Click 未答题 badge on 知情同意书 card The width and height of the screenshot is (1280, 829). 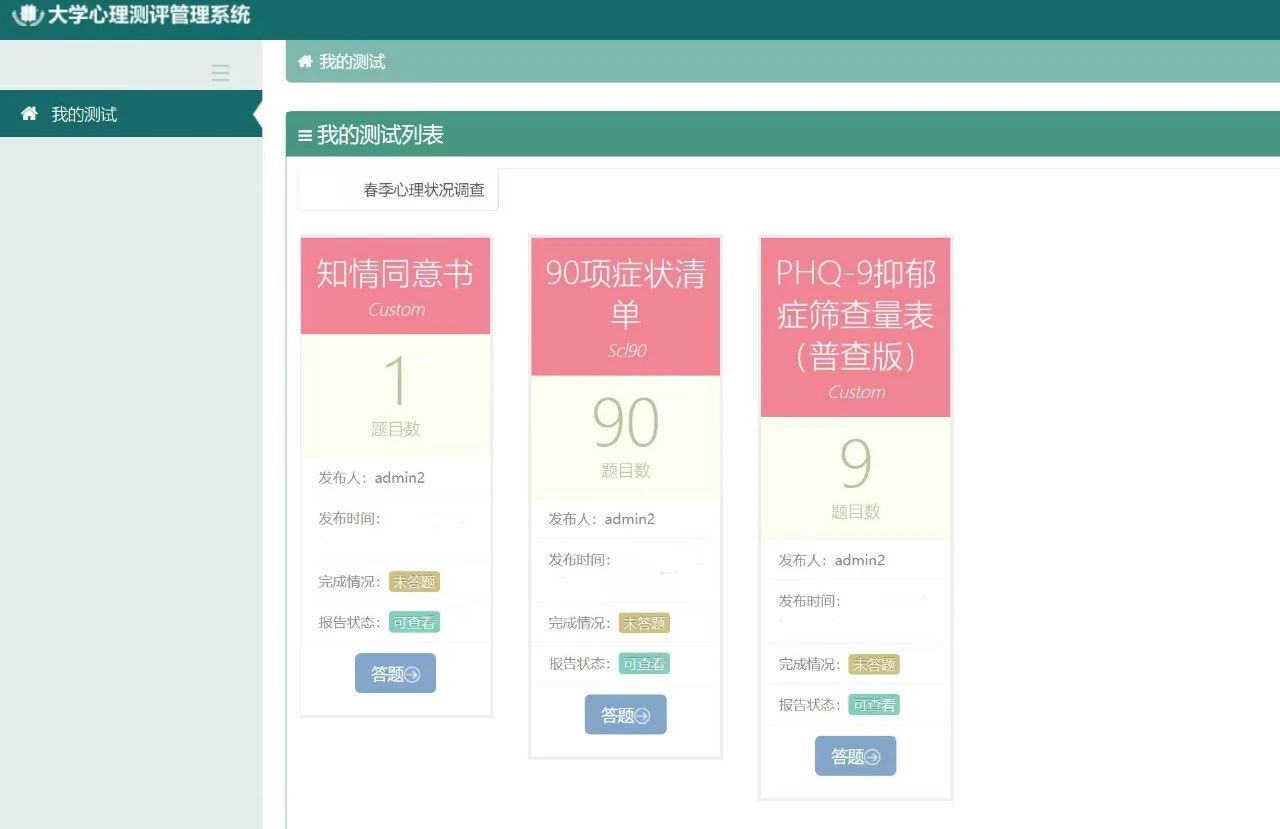coord(414,582)
